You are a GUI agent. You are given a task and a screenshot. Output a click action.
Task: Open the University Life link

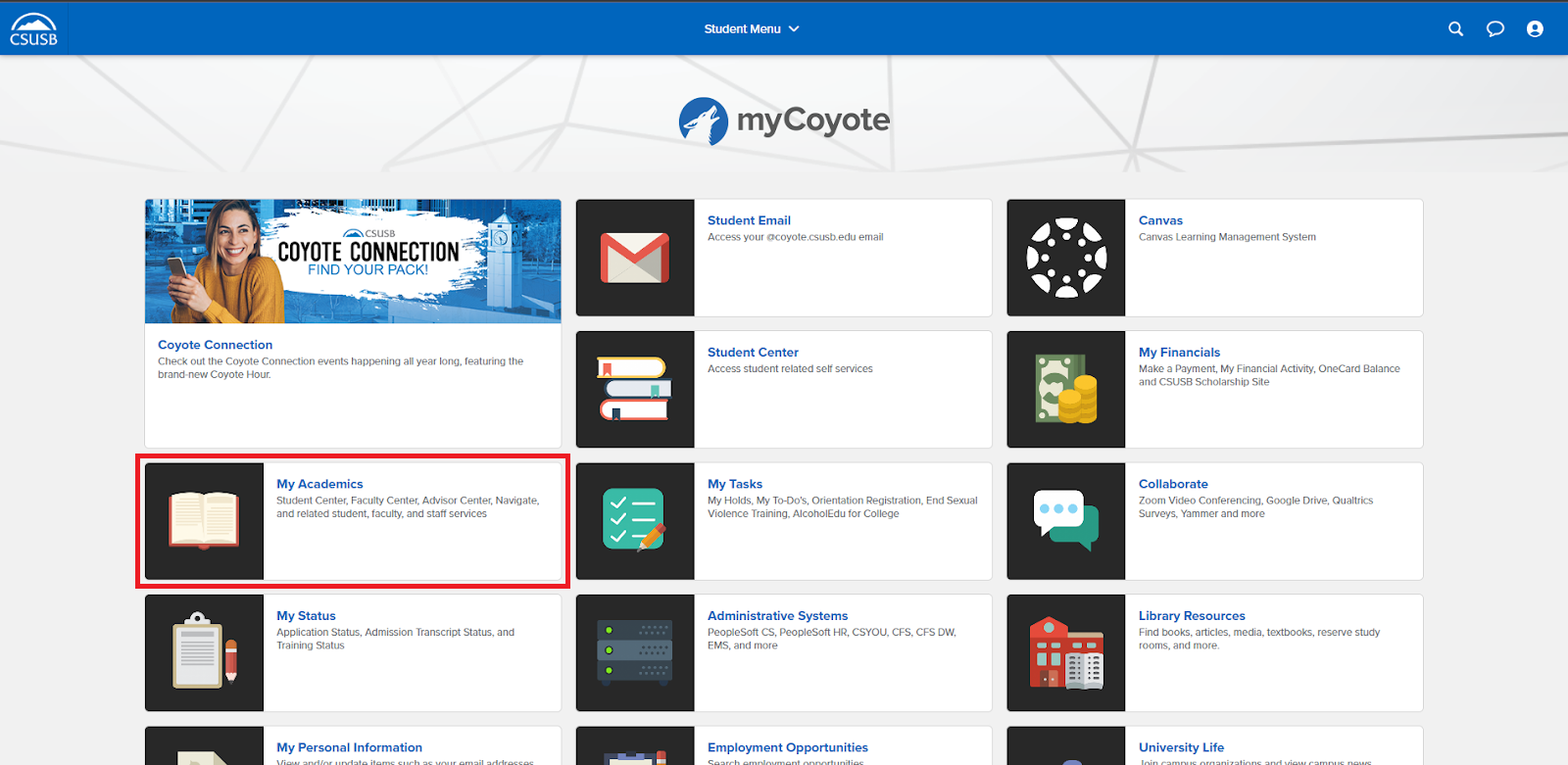[x=1181, y=747]
